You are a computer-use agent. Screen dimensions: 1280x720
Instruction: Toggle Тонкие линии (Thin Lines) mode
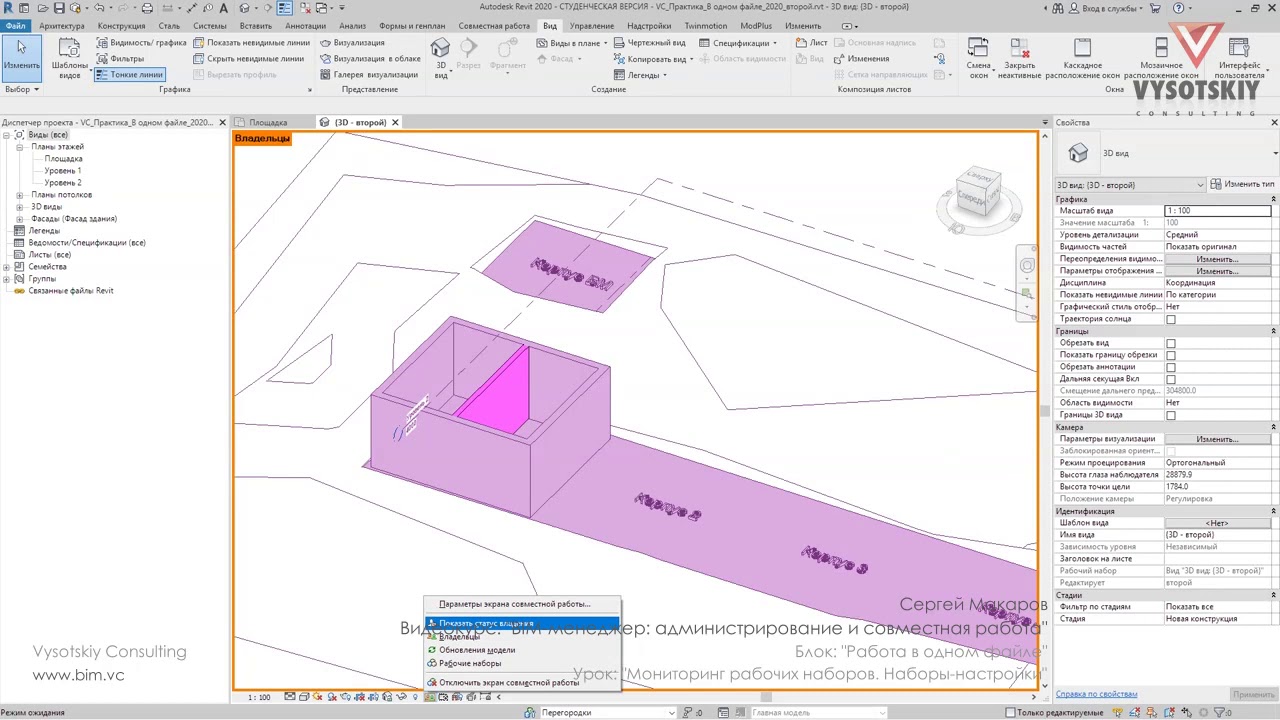point(129,75)
